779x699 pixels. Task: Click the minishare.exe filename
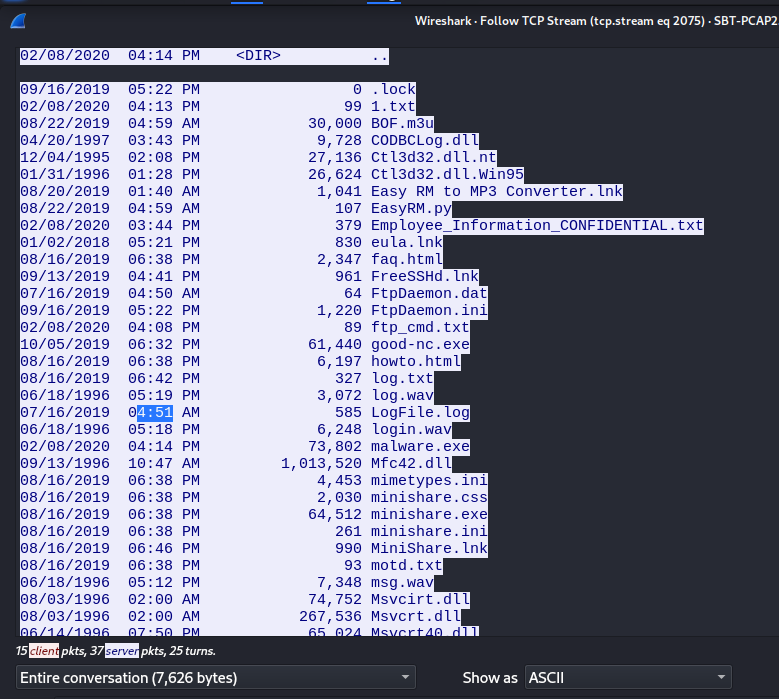[x=429, y=514]
